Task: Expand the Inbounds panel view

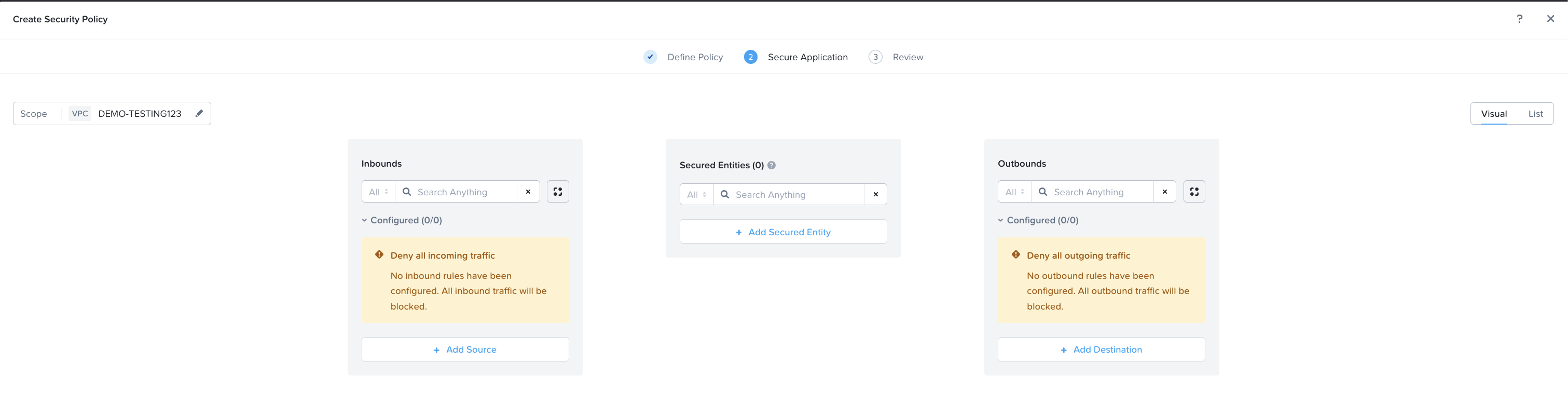Action: [558, 192]
